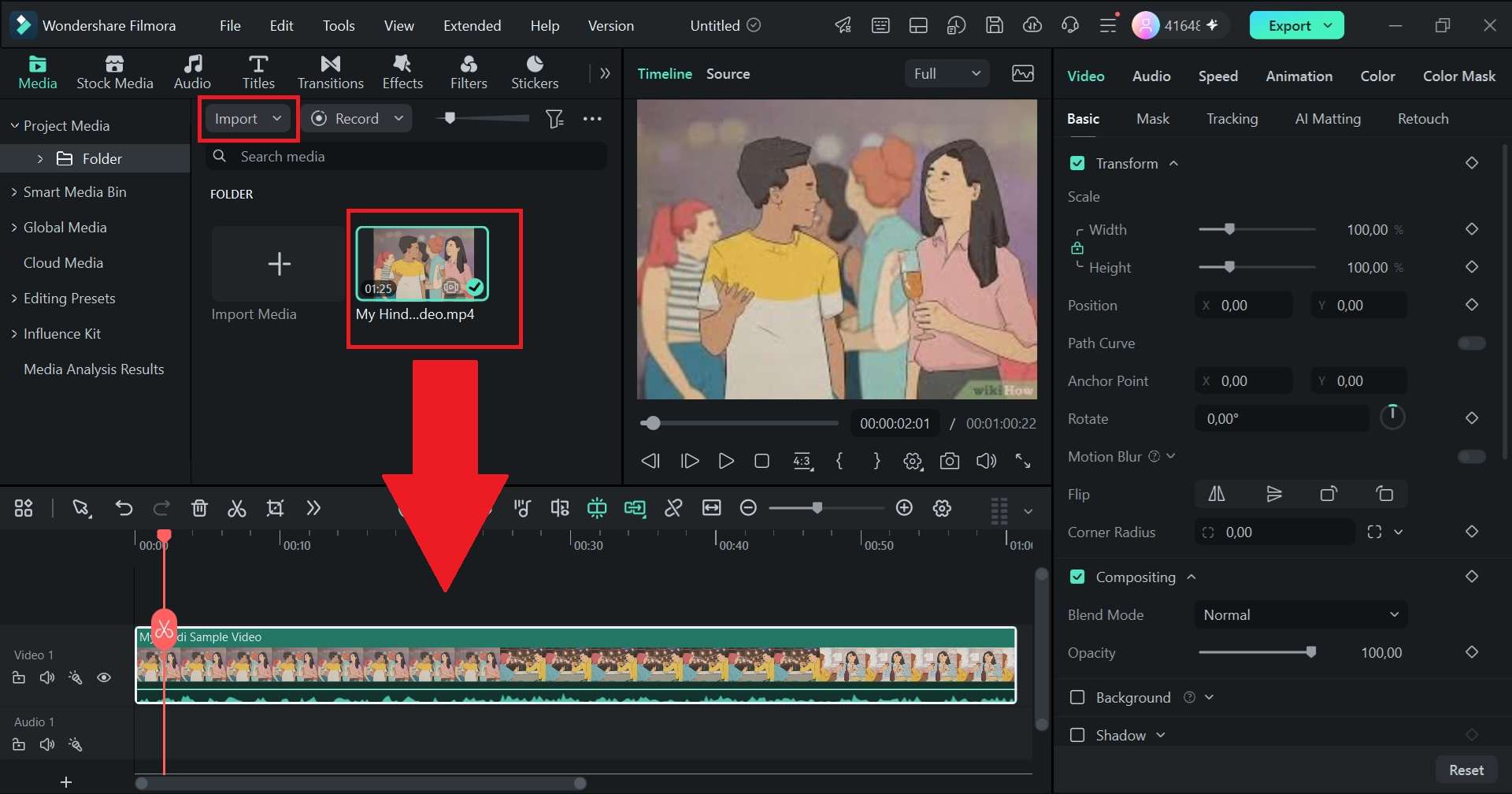Open the preview settings gear icon
The width and height of the screenshot is (1512, 794).
pos(913,461)
